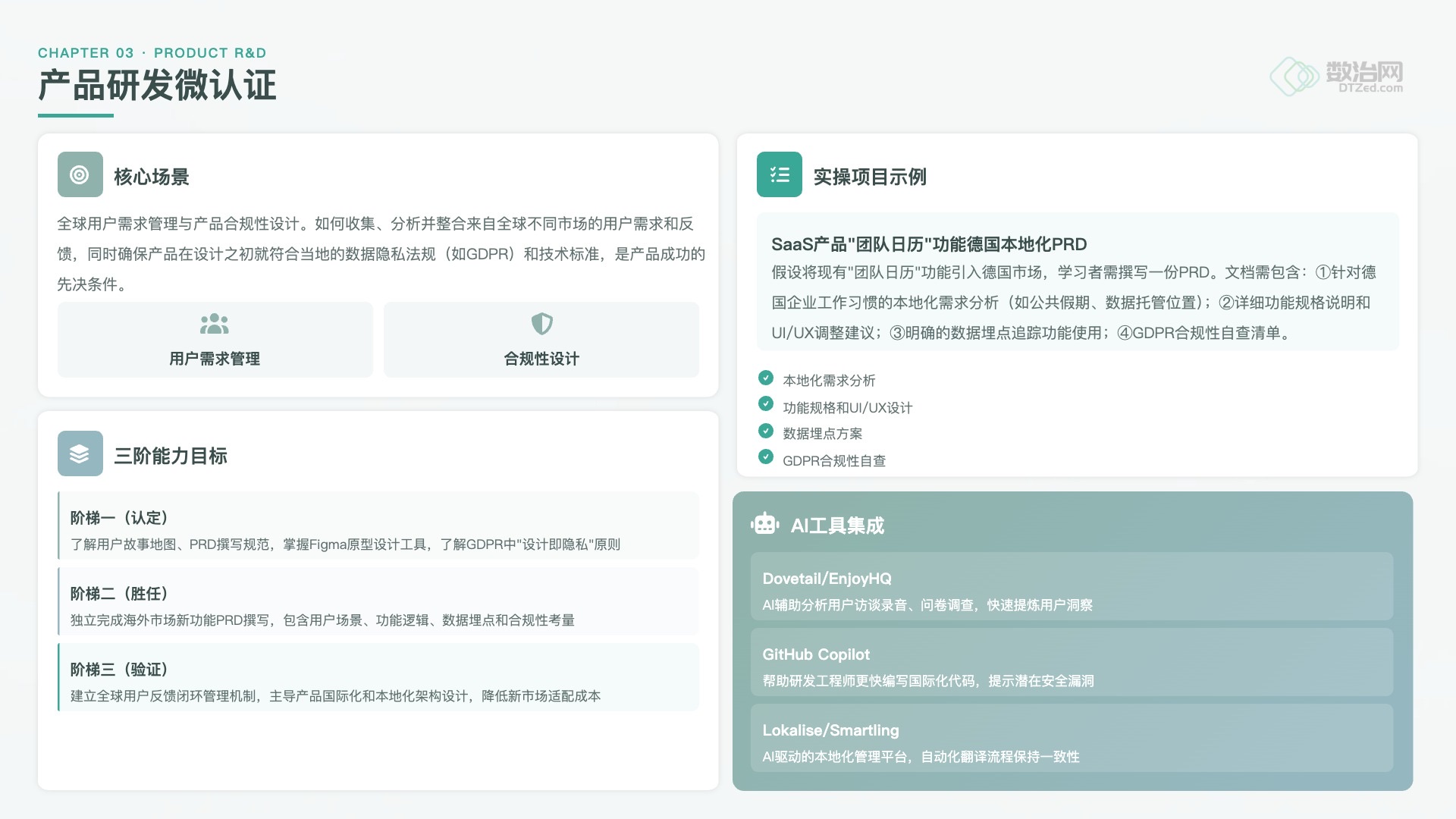
Task: Click the robot icon beside AI工具集成
Action: 764,524
